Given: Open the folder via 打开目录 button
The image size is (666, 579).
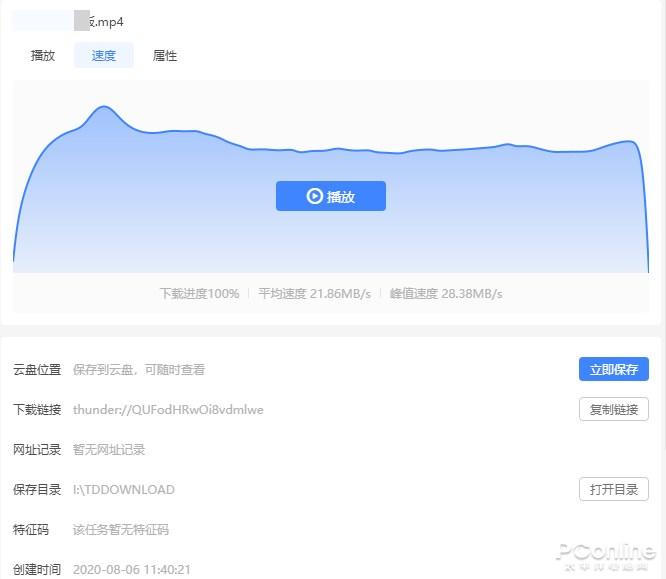Looking at the screenshot, I should coord(614,489).
